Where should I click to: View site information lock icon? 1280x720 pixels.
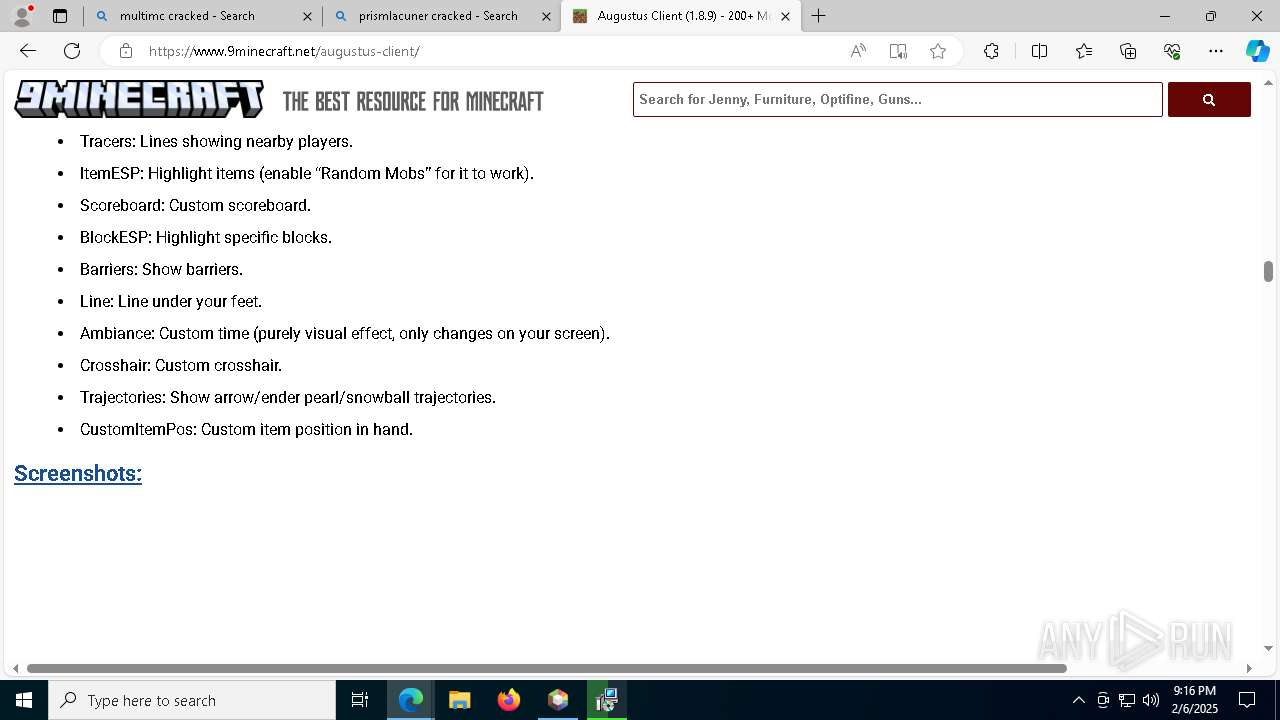click(x=125, y=51)
